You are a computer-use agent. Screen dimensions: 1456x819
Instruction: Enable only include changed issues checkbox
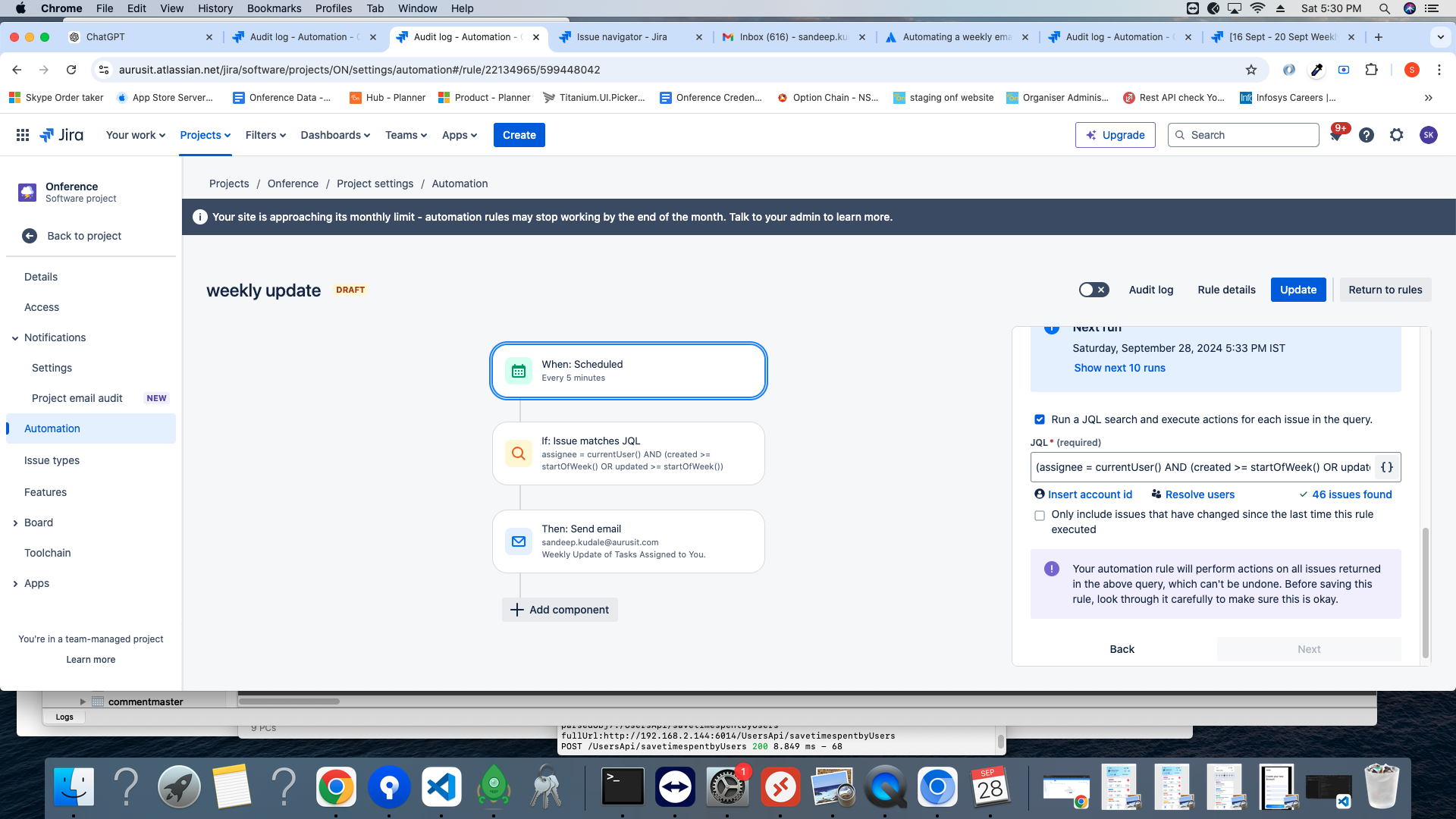tap(1039, 515)
